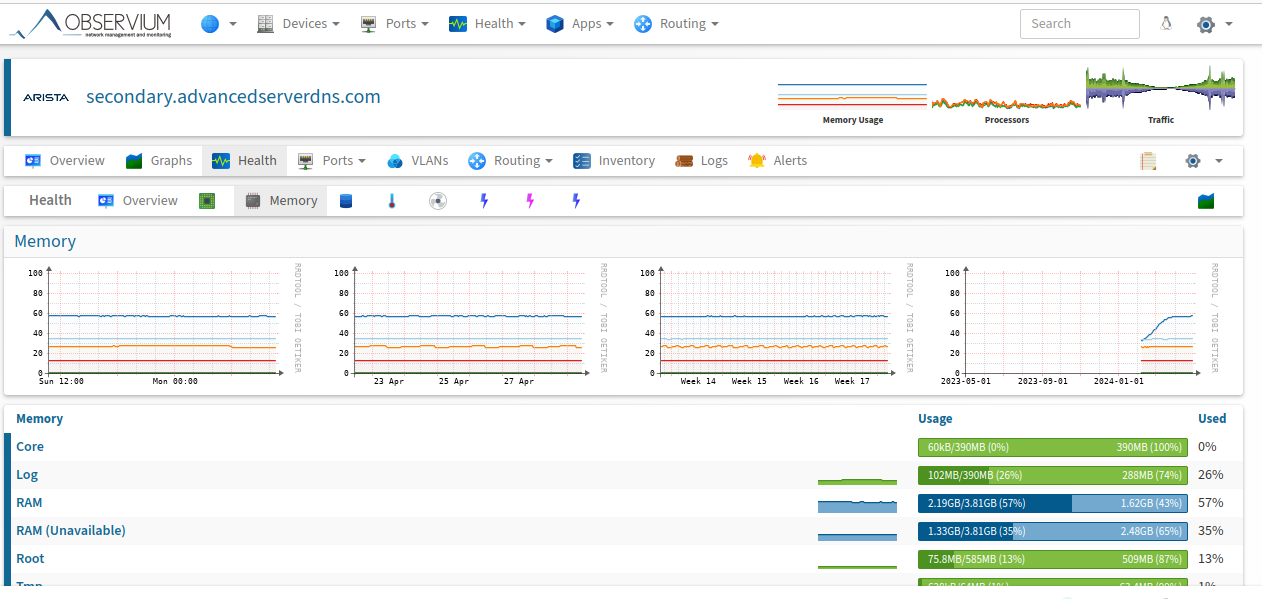Switch to graphs view icon in Health bar

pyautogui.click(x=1206, y=201)
